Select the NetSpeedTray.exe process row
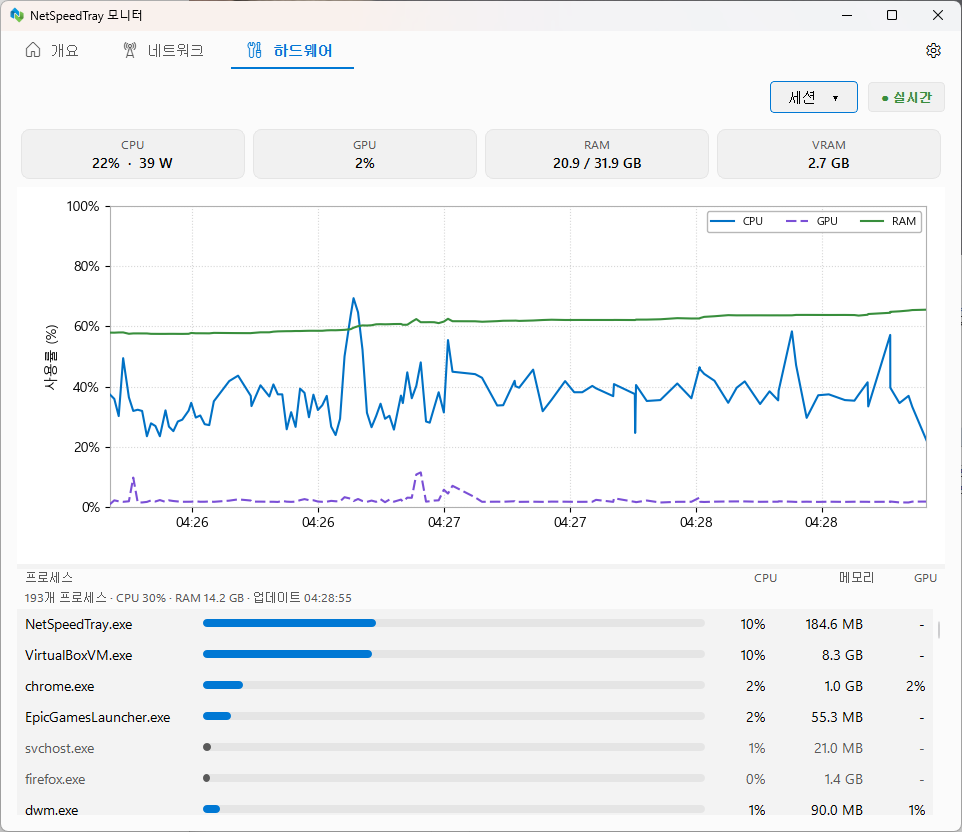This screenshot has width=962, height=832. coord(475,624)
